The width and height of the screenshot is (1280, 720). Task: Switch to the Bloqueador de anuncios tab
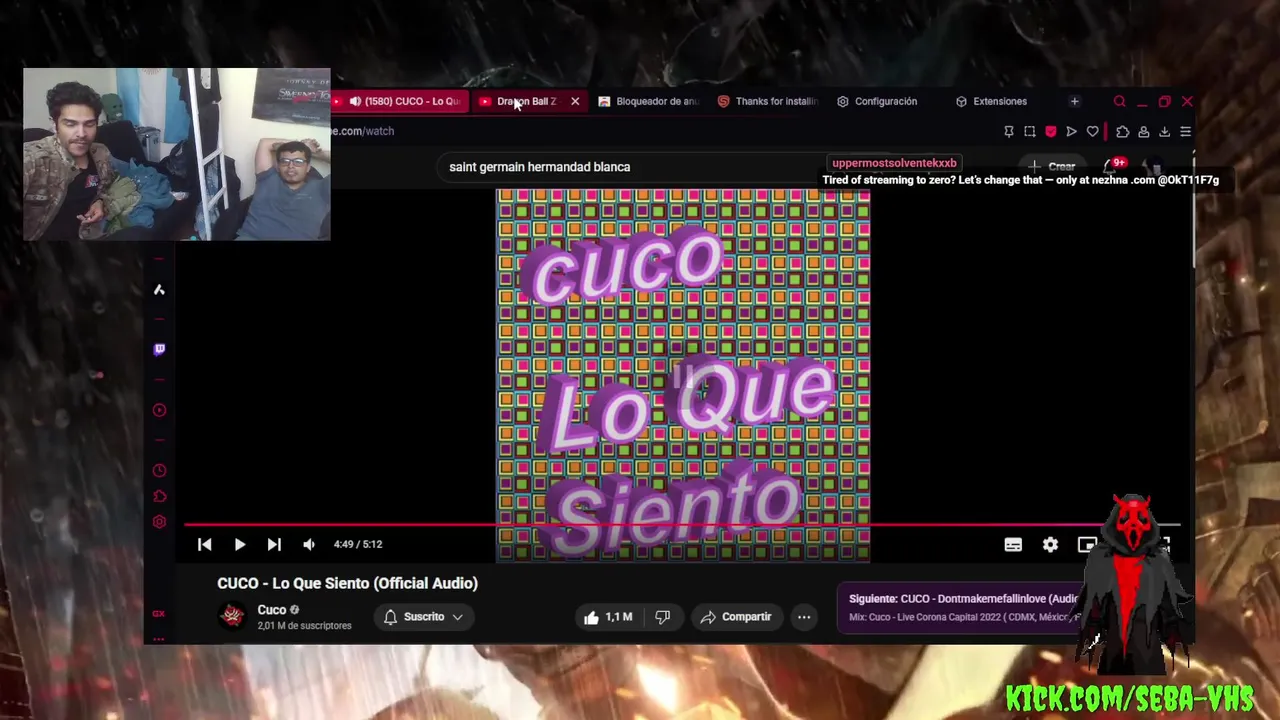coord(648,101)
